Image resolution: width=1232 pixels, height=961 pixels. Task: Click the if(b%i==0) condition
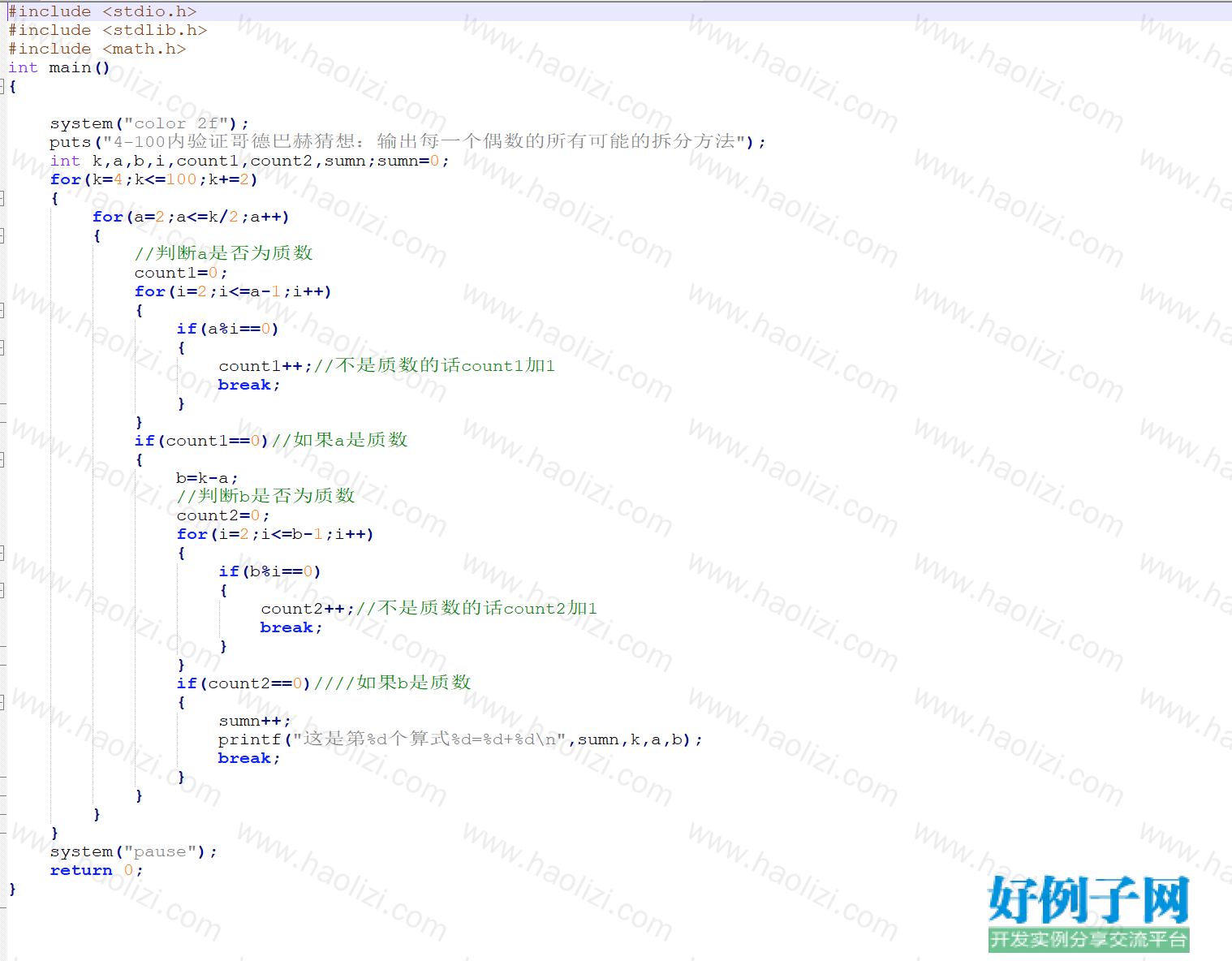point(269,571)
